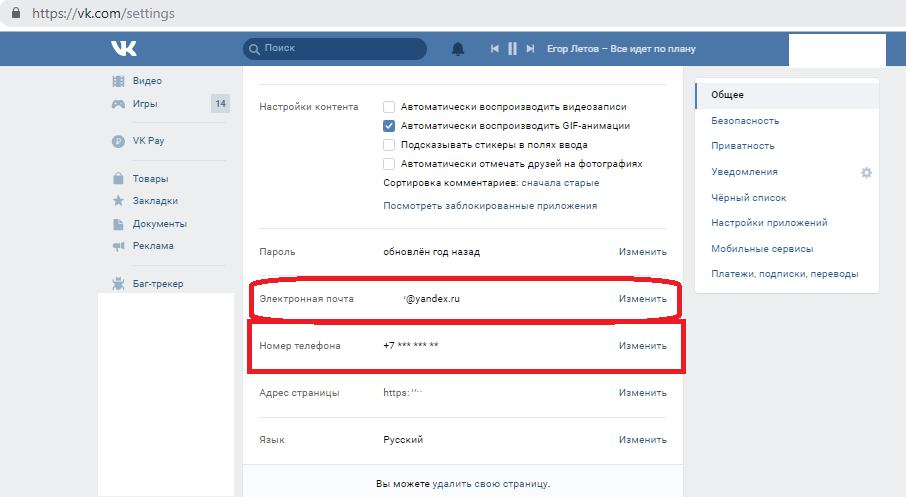Click Изменить next to Пароль
This screenshot has width=906, height=497.
pyautogui.click(x=642, y=252)
